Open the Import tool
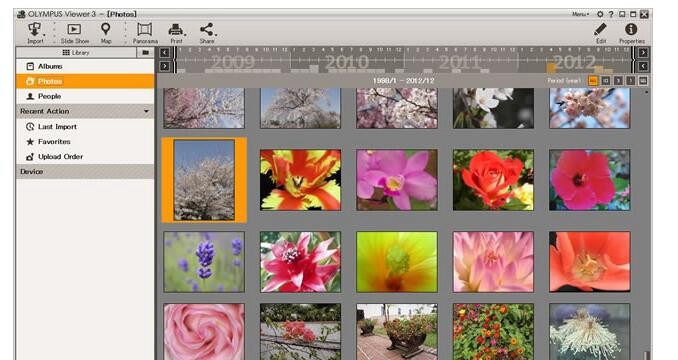 pos(34,32)
